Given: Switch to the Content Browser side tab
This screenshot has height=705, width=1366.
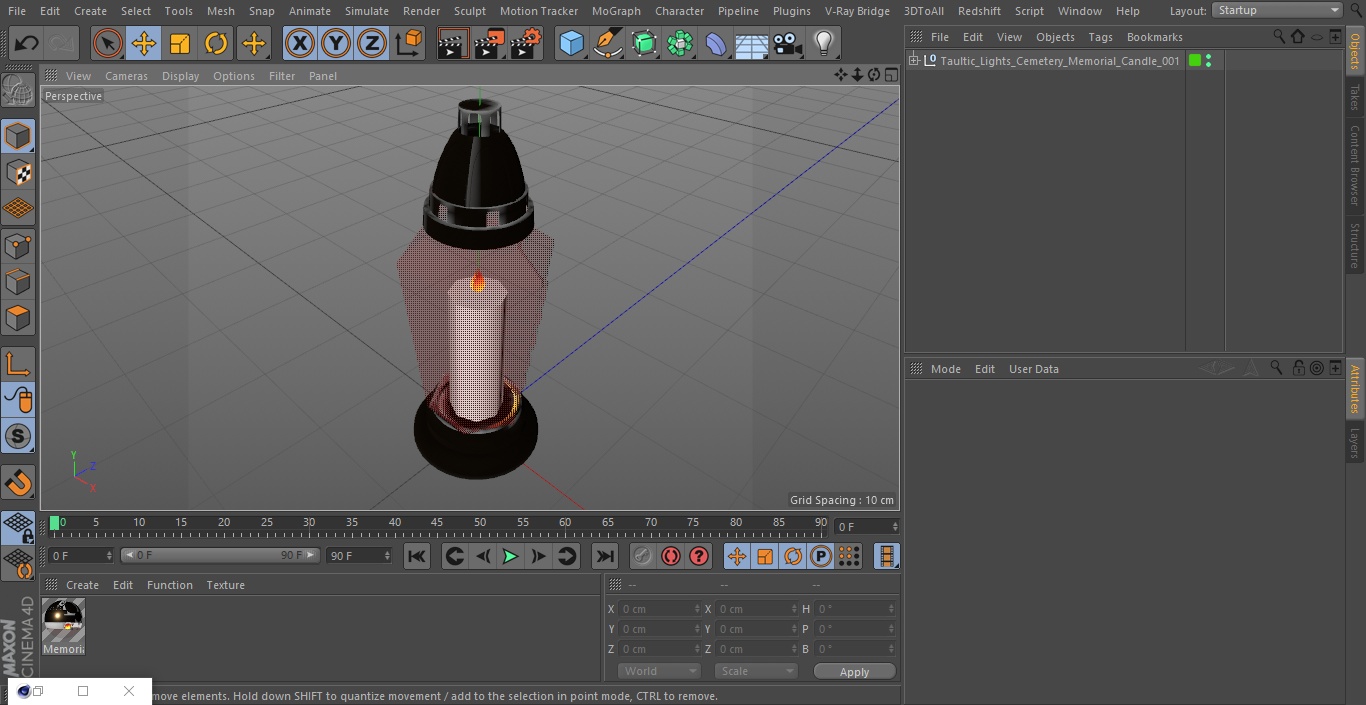Looking at the screenshot, I should point(1355,165).
